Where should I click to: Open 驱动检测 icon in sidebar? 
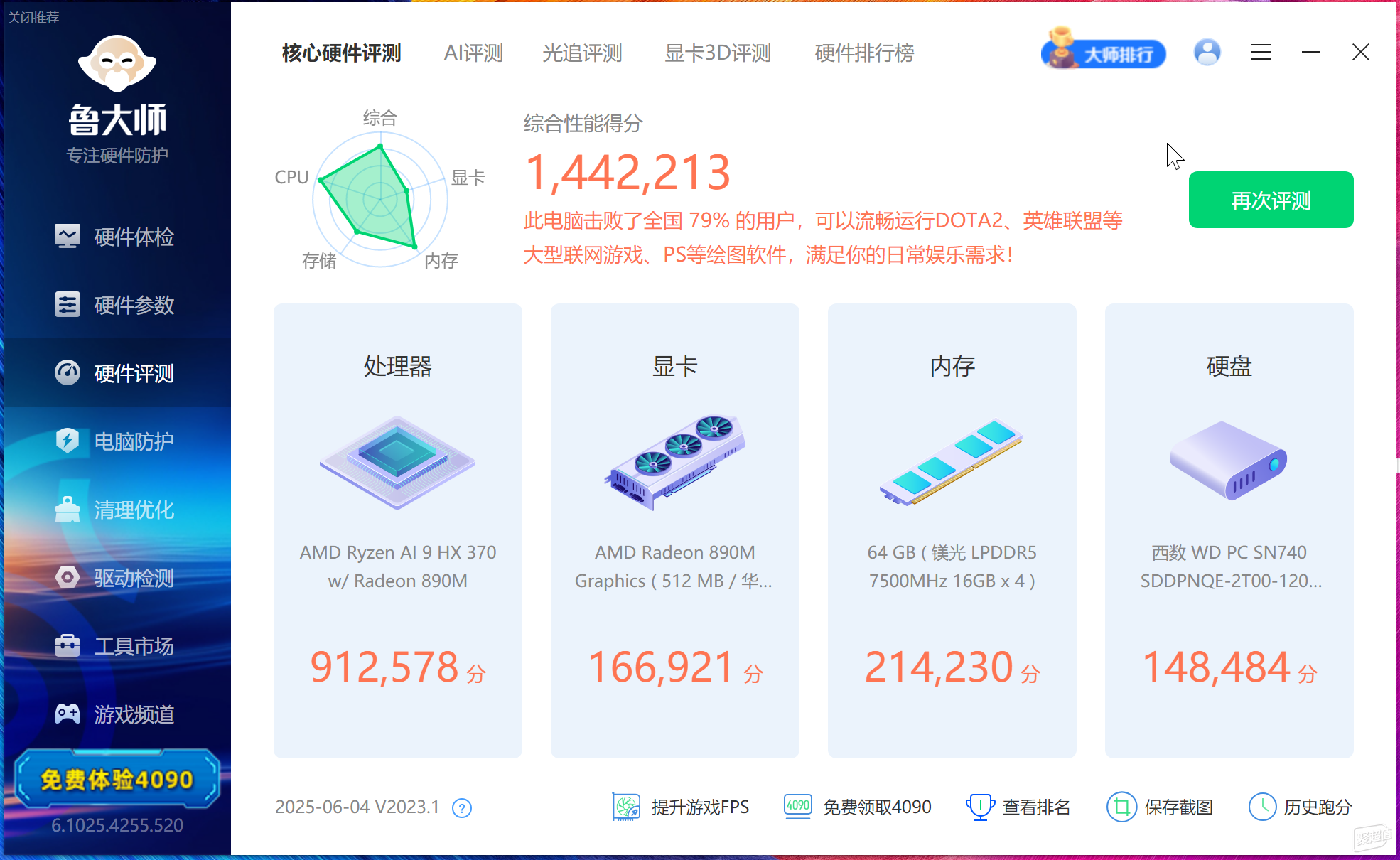[x=68, y=577]
